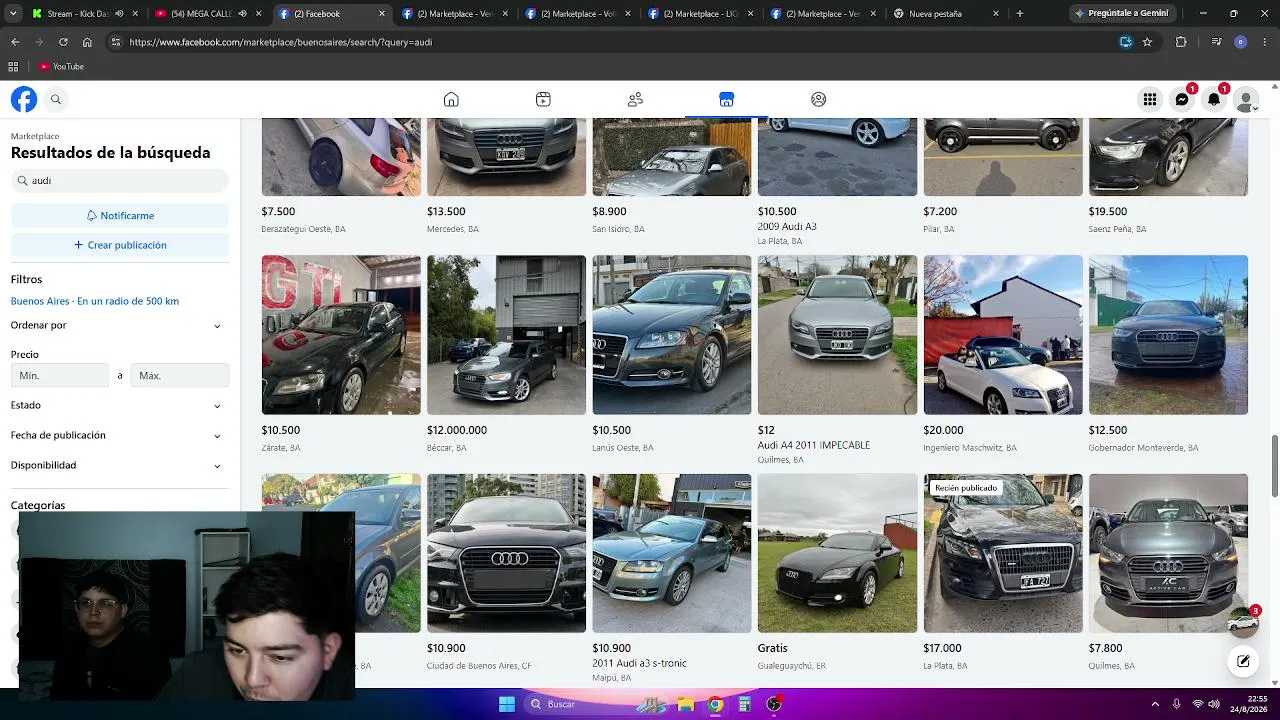
Task: Open the Facebook menu grid icon
Action: [x=1150, y=99]
